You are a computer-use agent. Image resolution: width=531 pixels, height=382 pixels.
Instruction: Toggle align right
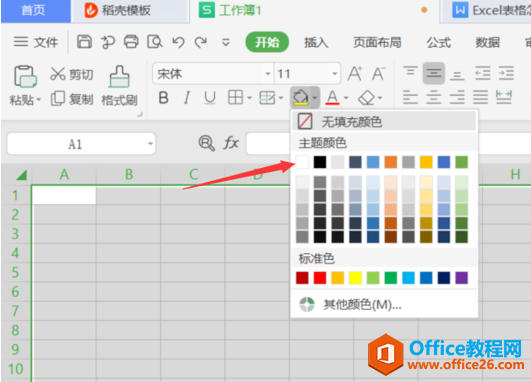pos(457,97)
